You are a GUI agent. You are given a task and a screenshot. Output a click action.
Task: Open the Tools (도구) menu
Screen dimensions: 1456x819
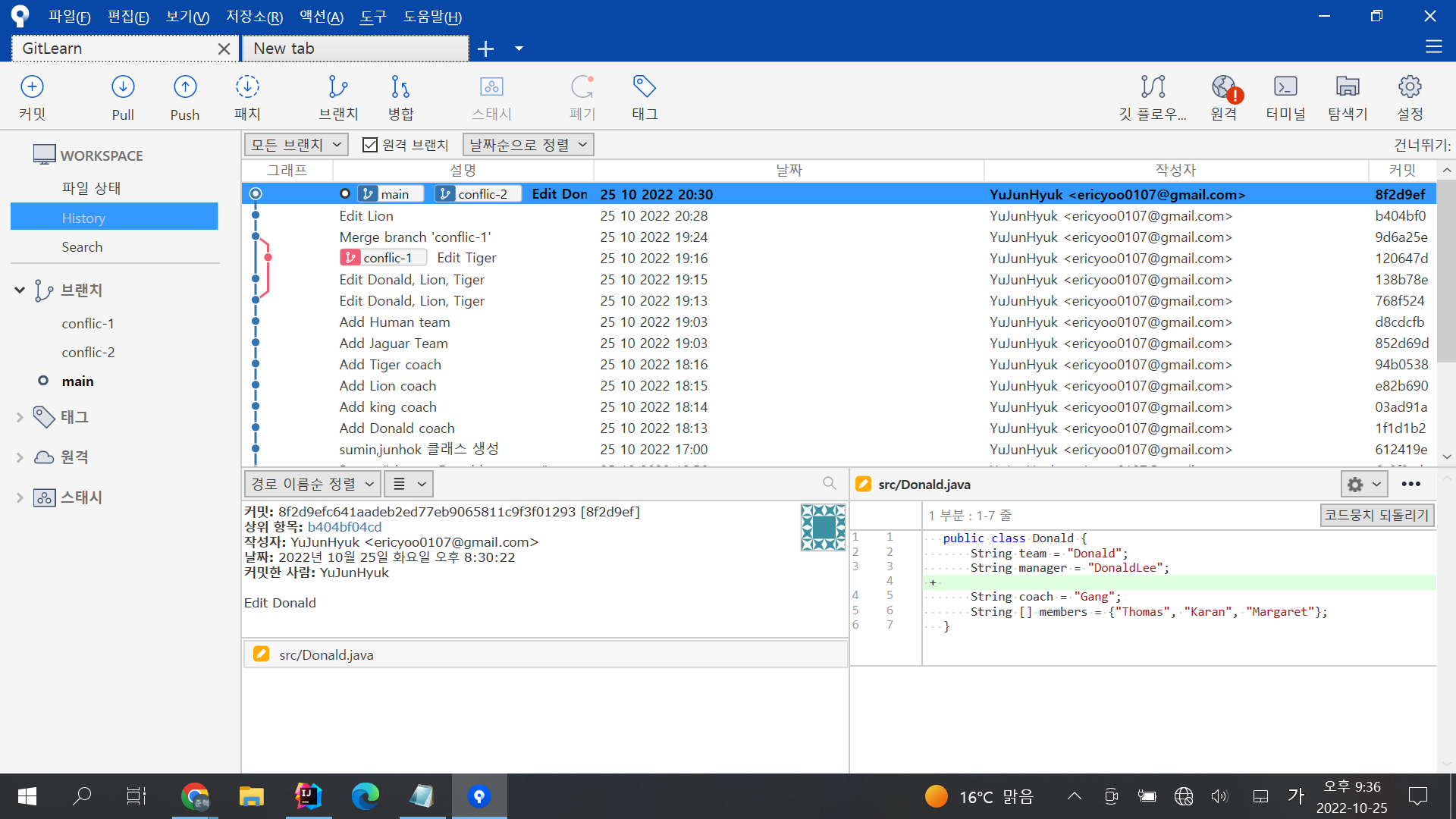373,17
